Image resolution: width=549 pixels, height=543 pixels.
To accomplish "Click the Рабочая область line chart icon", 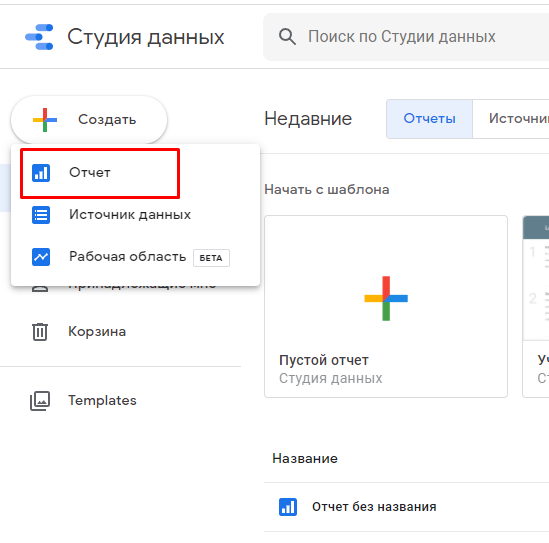I will pyautogui.click(x=41, y=257).
